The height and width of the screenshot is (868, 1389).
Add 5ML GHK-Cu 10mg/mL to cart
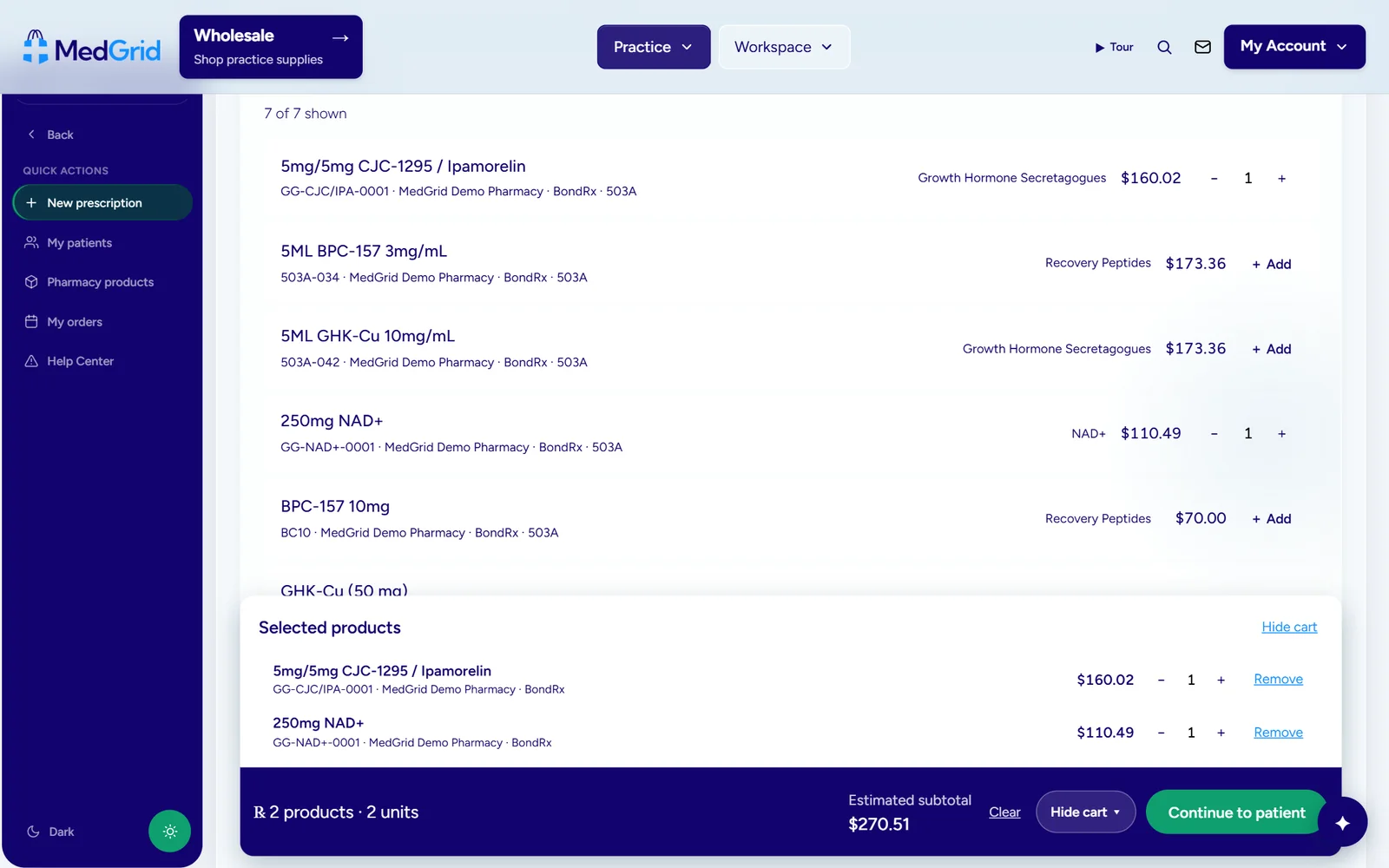tap(1271, 349)
